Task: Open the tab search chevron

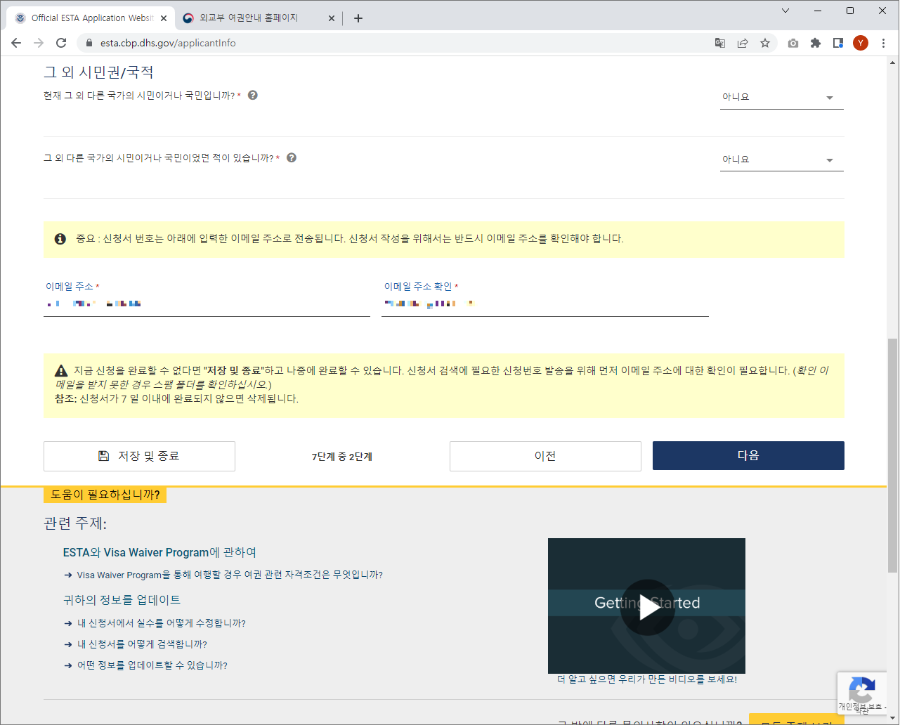Action: pos(785,10)
